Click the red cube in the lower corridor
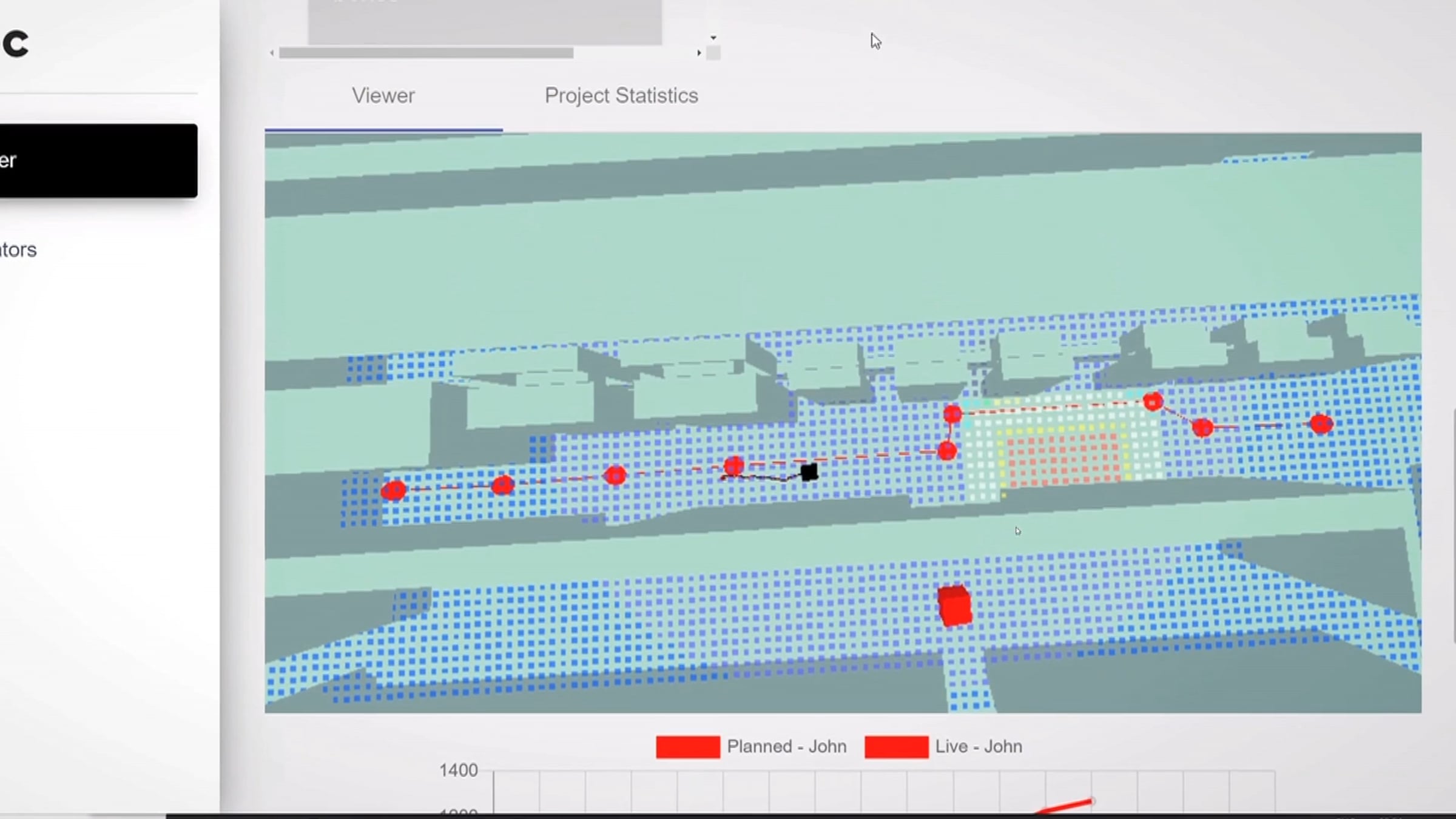1456x819 pixels. pyautogui.click(x=955, y=605)
